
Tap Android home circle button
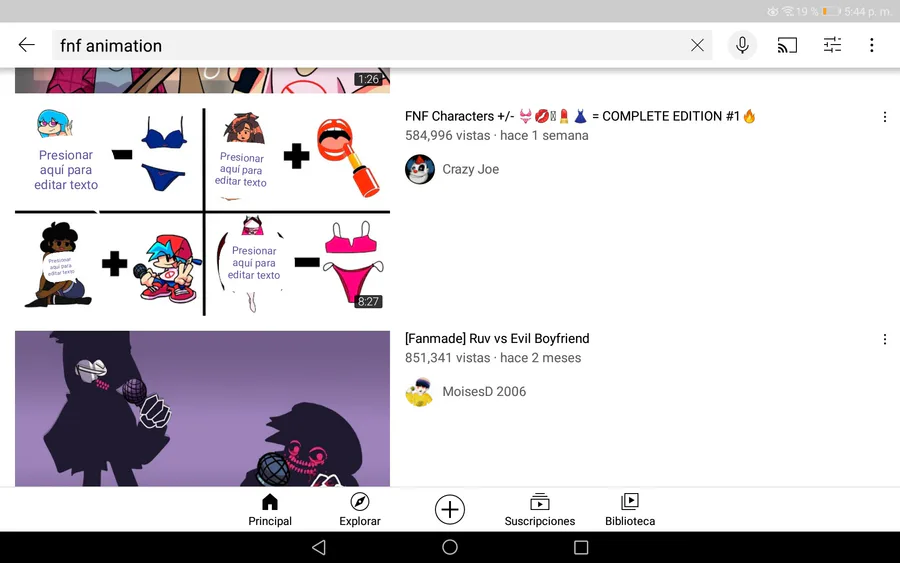click(x=450, y=548)
